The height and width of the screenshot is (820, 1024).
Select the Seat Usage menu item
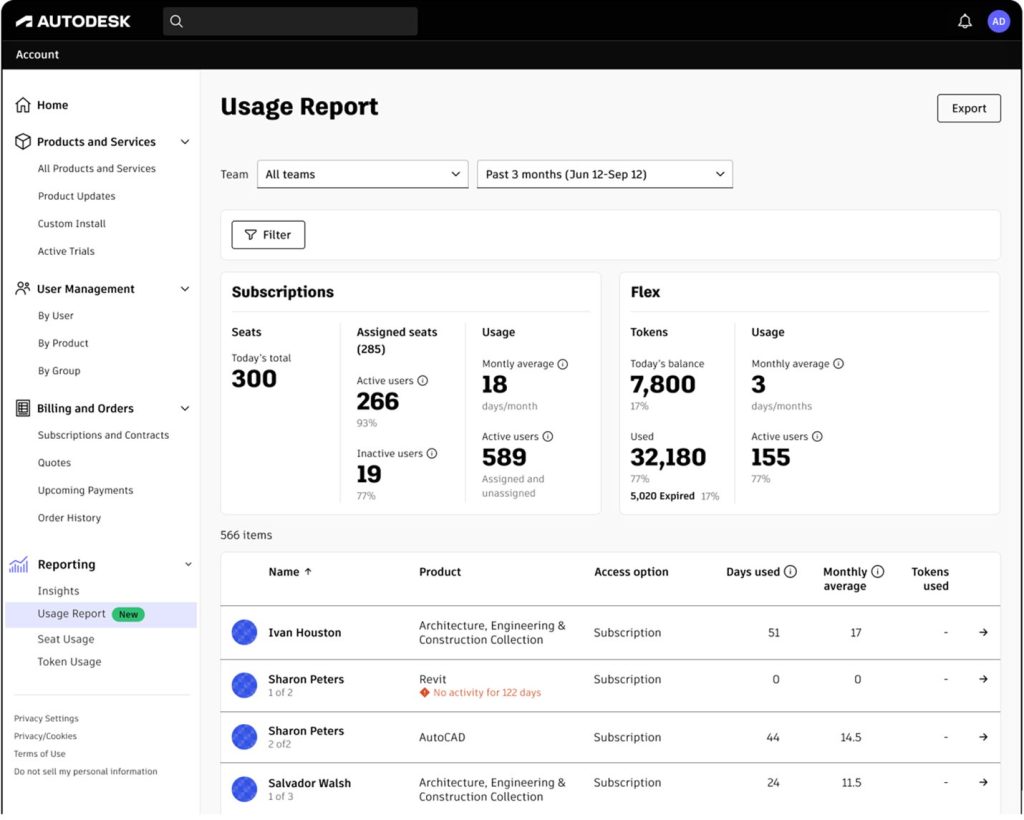pos(66,639)
